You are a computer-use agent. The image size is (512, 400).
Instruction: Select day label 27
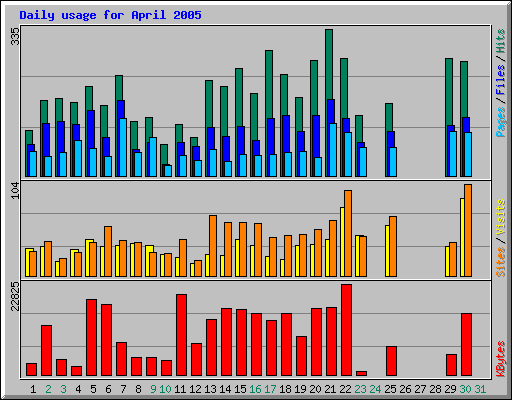click(420, 389)
